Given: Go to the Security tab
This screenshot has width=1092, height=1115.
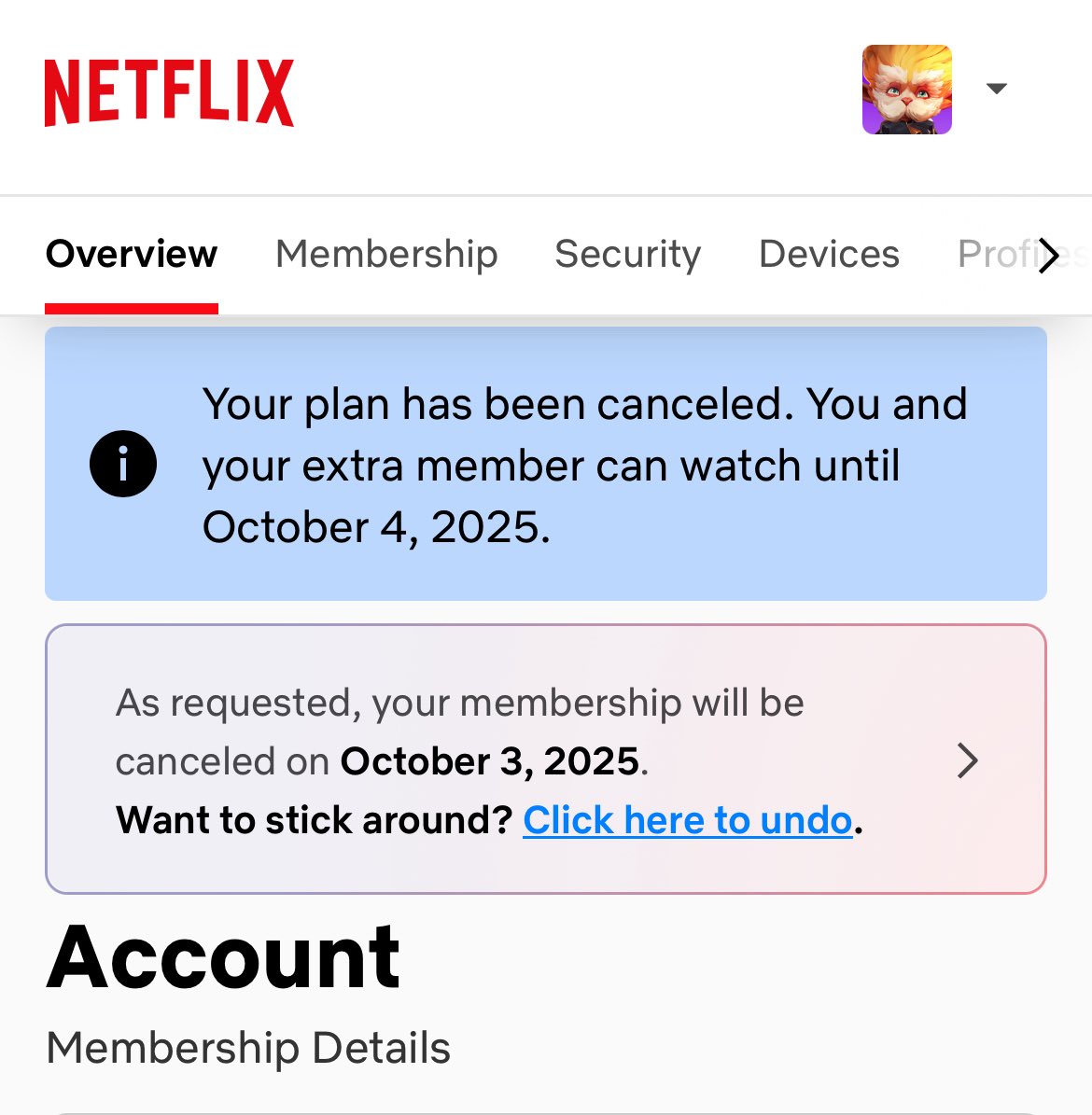Looking at the screenshot, I should 628,254.
